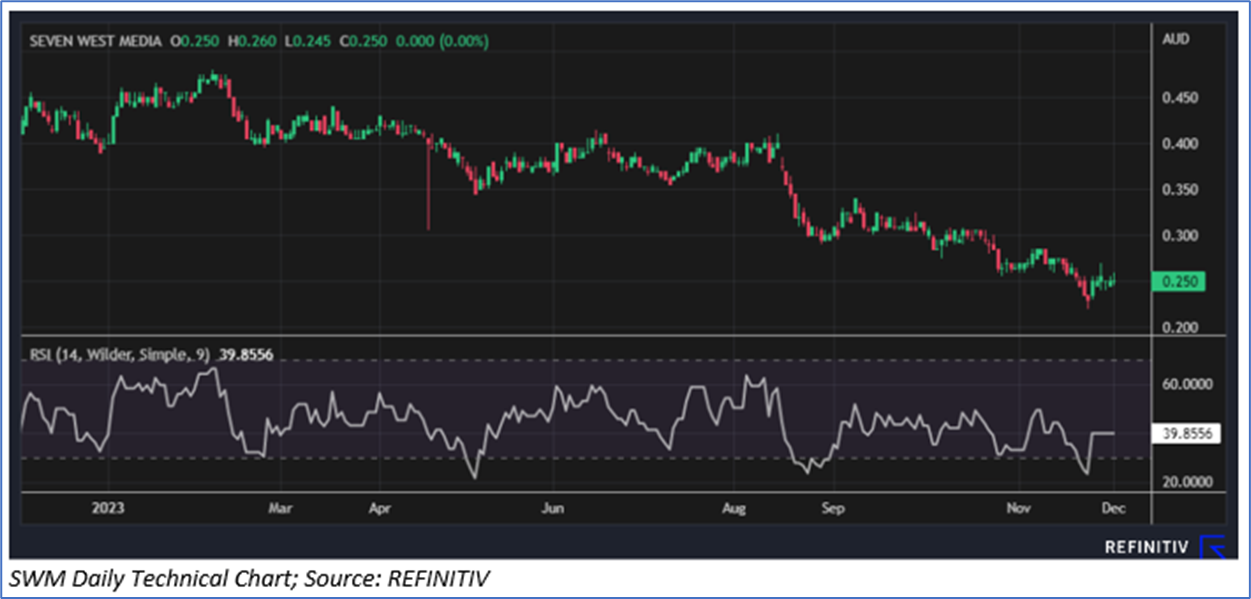Image resolution: width=1251 pixels, height=599 pixels.
Task: Click the 0.350 price axis label
Action: [x=1179, y=190]
